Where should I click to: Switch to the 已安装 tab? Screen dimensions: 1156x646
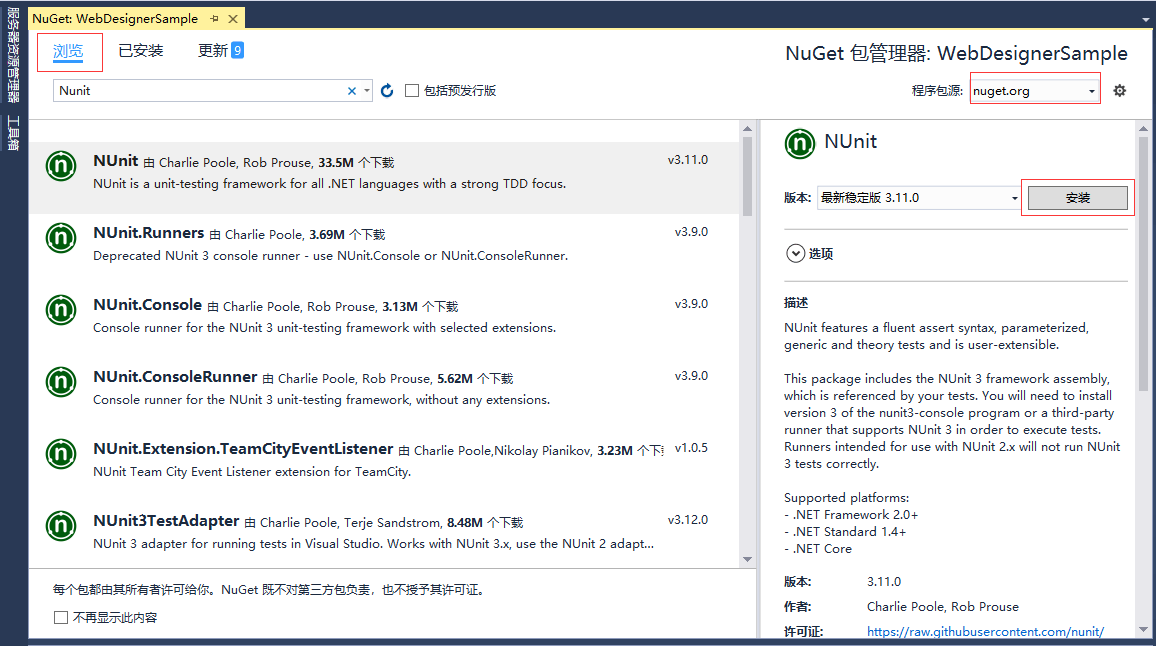pyautogui.click(x=140, y=50)
